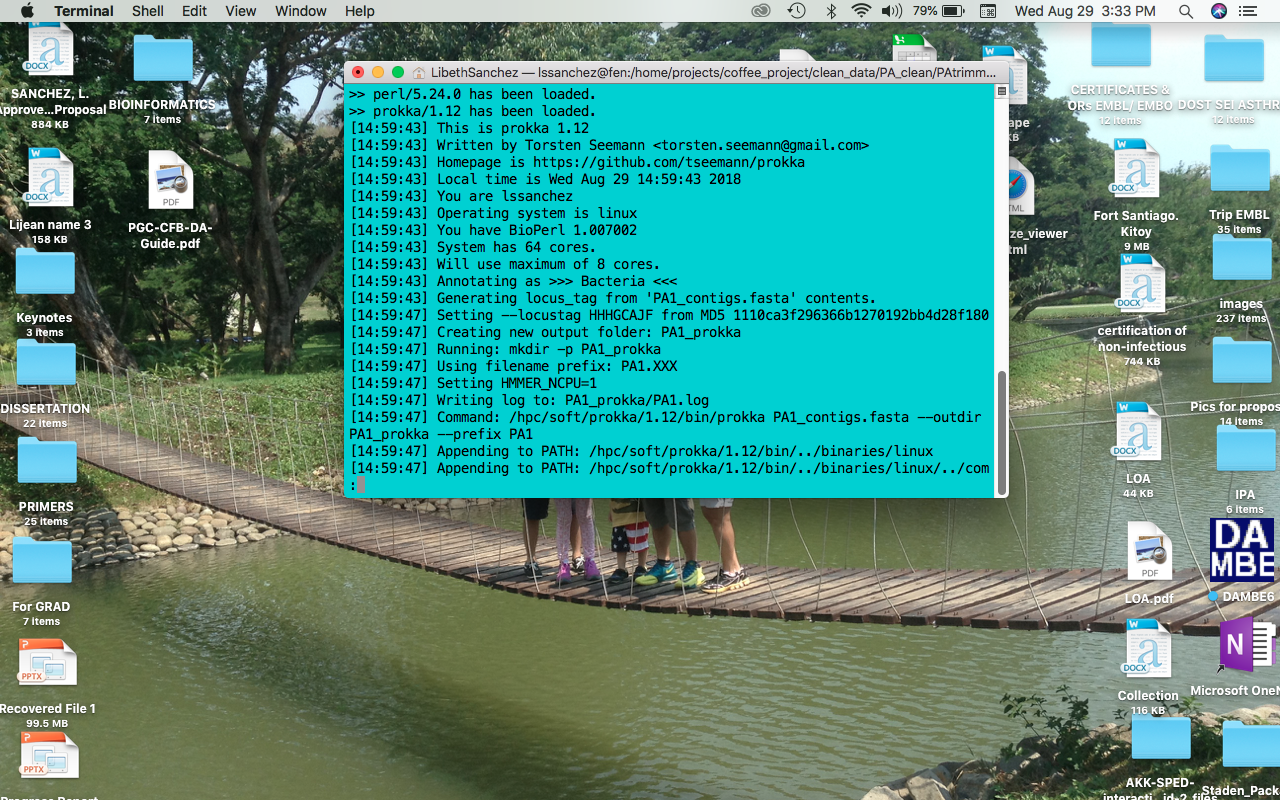Open the battery status at 79%

937,11
